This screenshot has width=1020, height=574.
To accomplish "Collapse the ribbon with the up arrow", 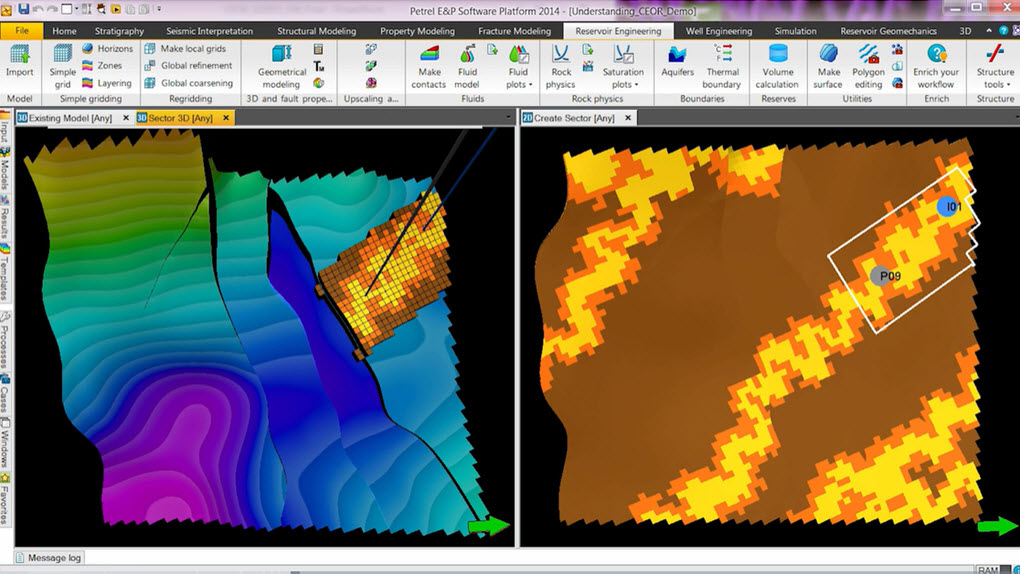I will pyautogui.click(x=989, y=31).
